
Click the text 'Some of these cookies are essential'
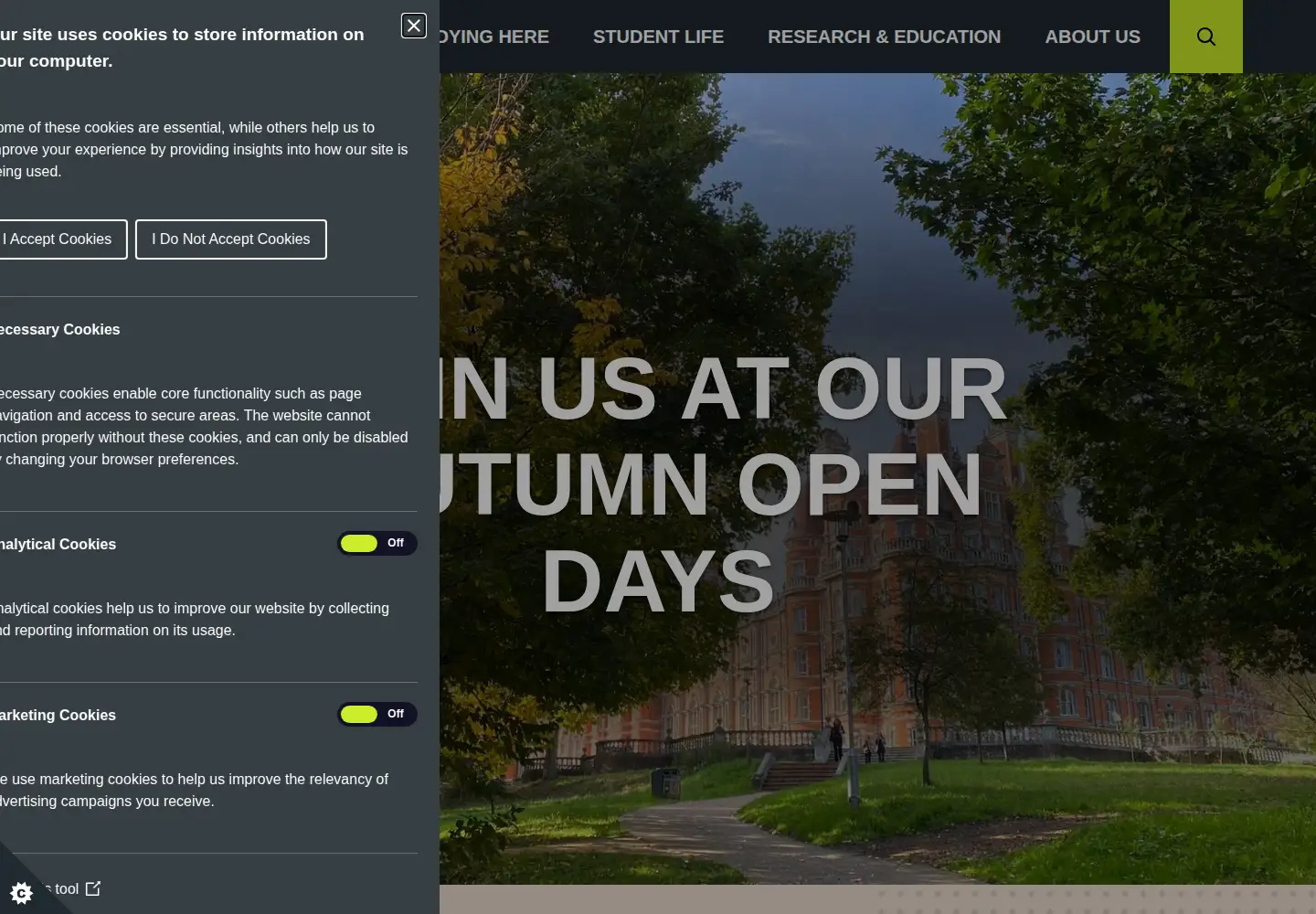point(111,128)
